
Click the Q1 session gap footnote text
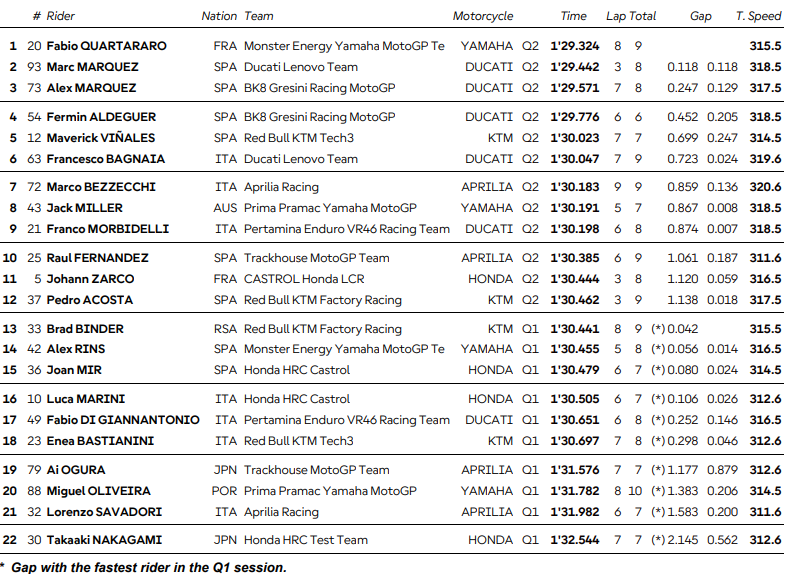(148, 567)
